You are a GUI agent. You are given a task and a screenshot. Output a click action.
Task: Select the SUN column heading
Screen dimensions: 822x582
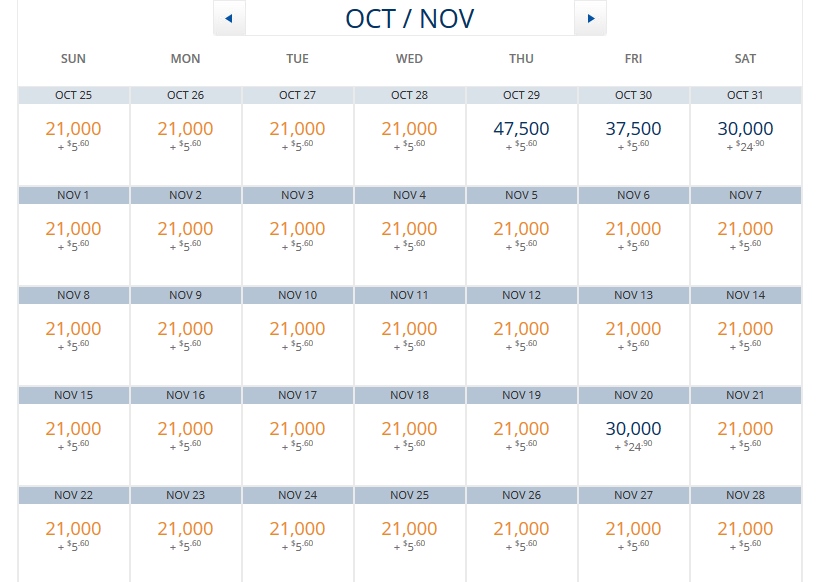tap(73, 58)
